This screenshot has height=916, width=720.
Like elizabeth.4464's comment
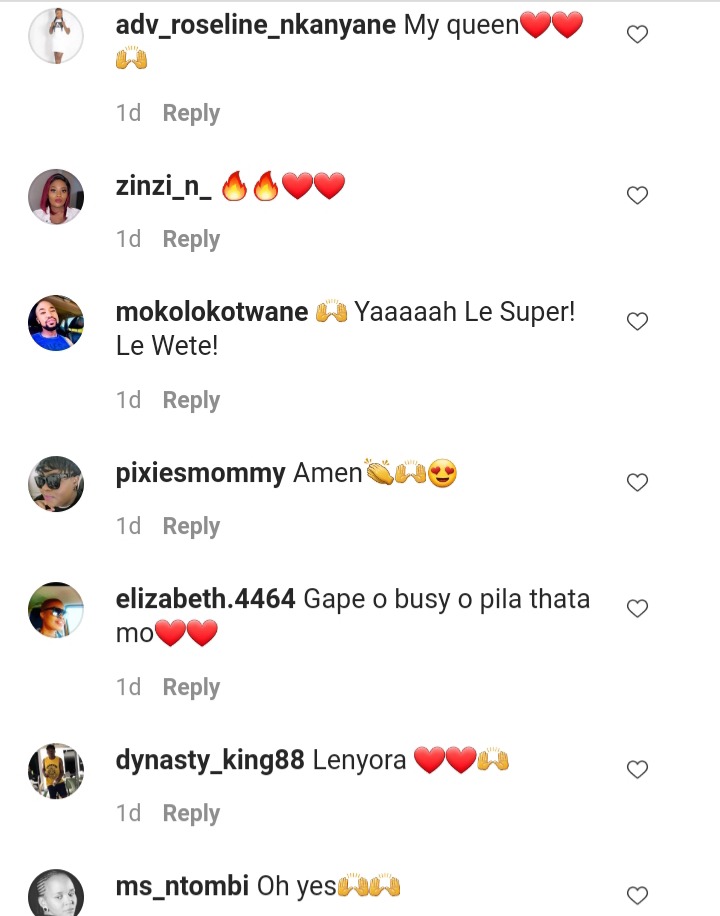[x=637, y=609]
